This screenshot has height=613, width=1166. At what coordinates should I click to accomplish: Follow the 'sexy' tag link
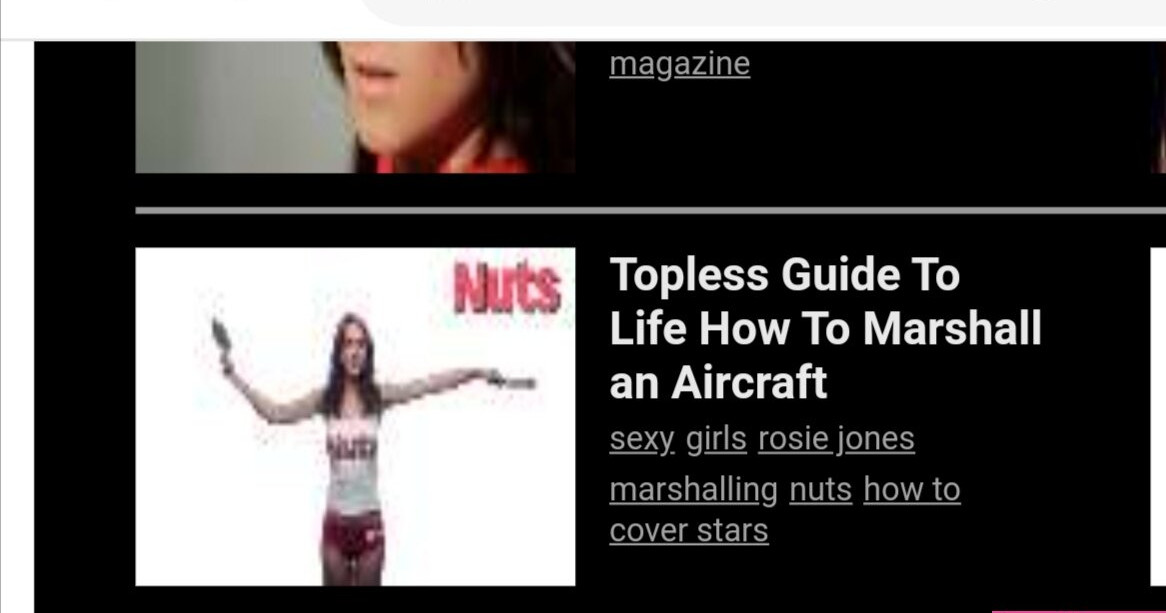642,439
